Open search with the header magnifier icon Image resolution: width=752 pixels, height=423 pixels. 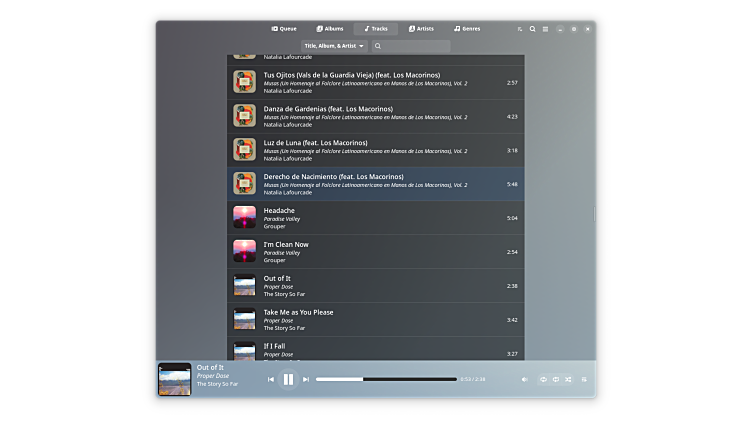point(532,29)
